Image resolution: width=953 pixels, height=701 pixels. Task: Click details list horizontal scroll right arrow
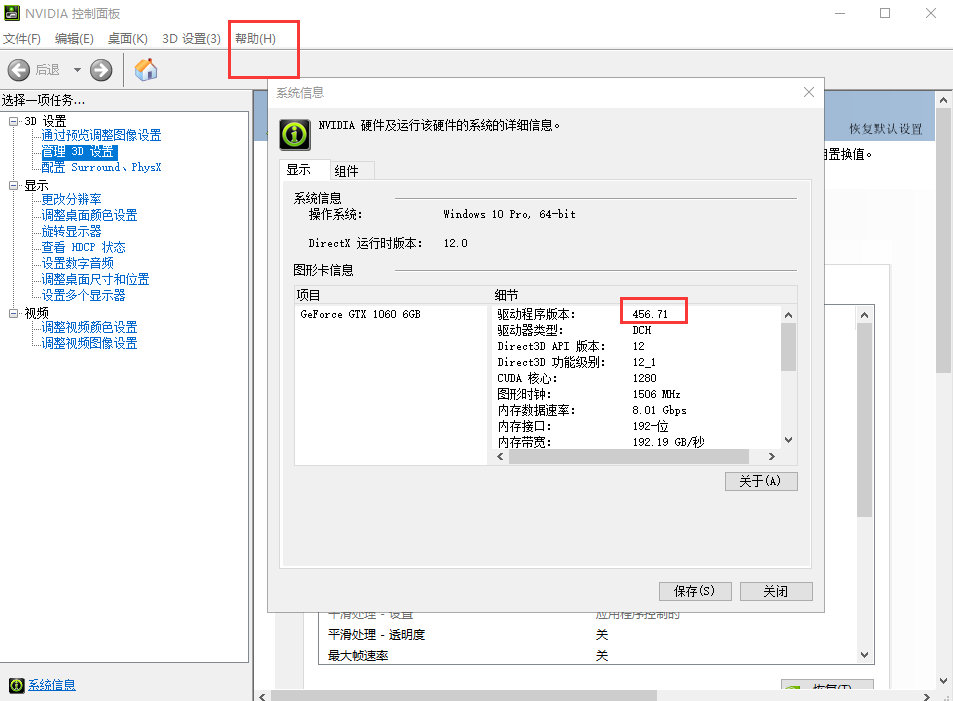click(772, 457)
